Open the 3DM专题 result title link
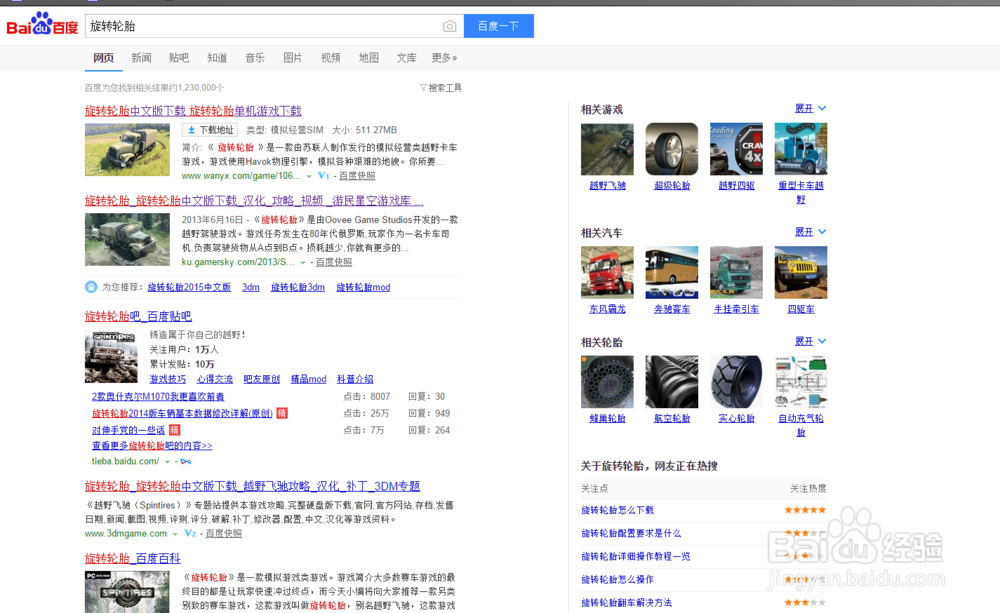1000x613 pixels. (x=253, y=486)
